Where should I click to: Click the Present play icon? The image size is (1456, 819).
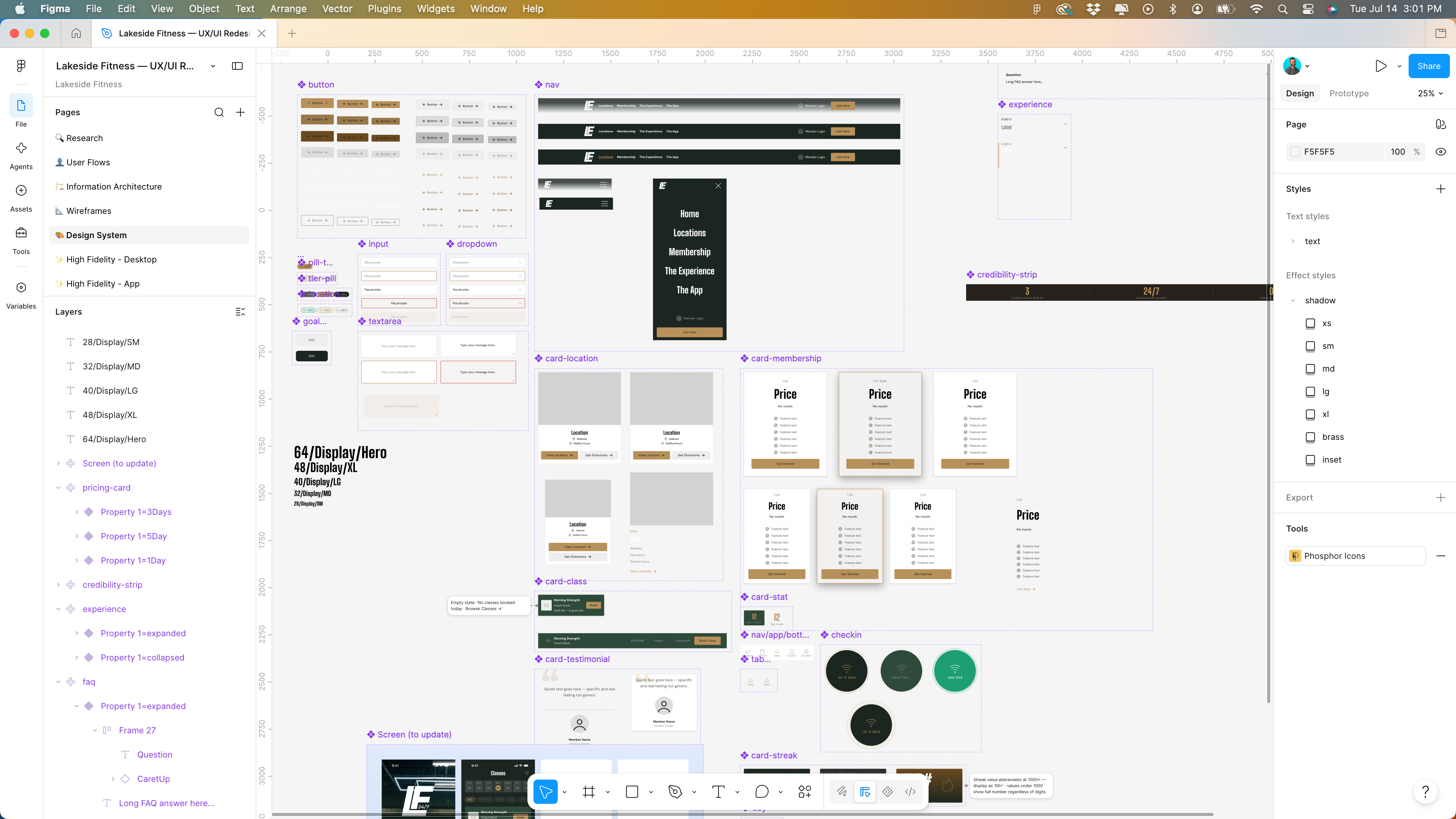tap(1380, 66)
